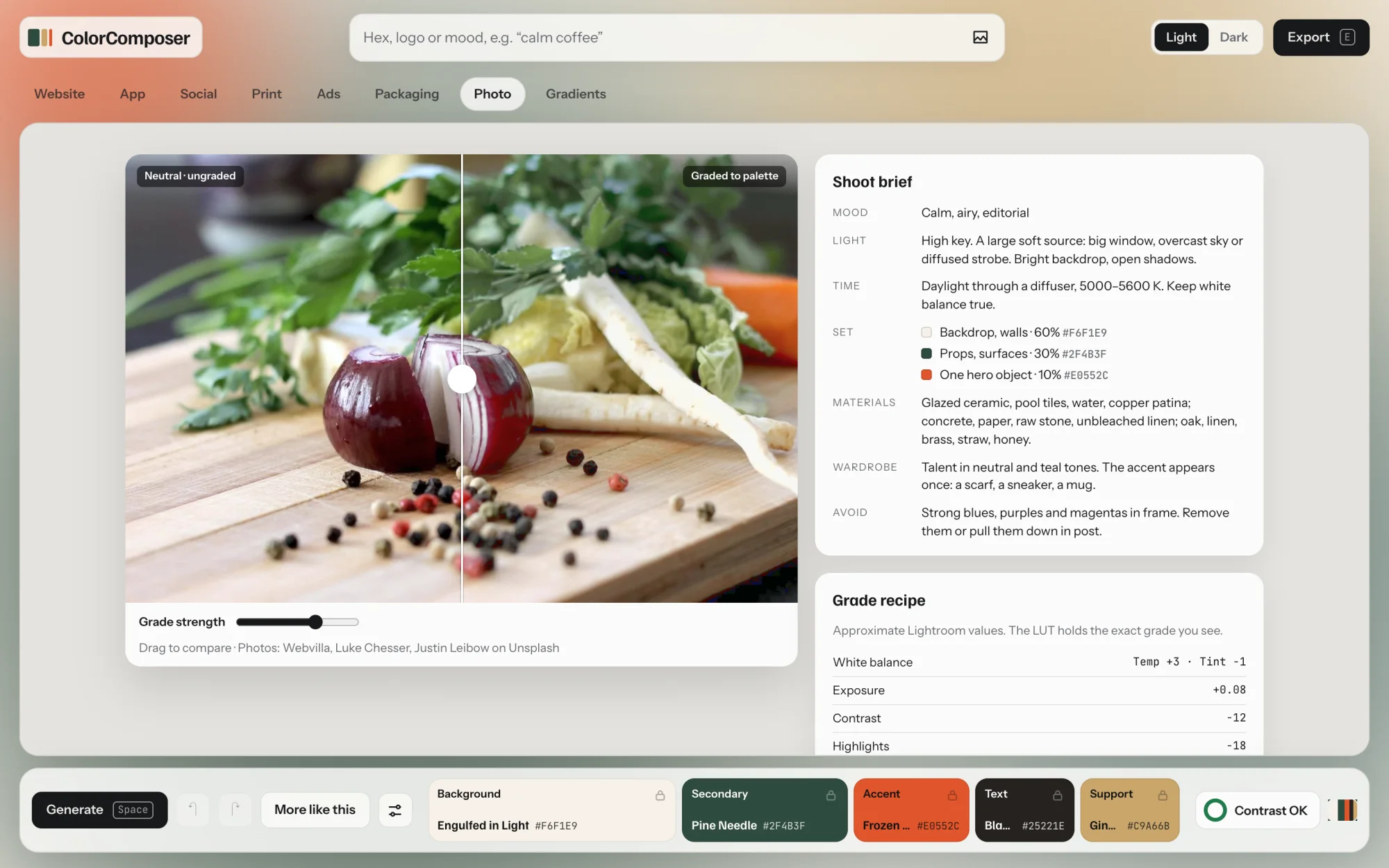The width and height of the screenshot is (1389, 868).
Task: Select the Accent #E0552C swatch
Action: pos(911,810)
